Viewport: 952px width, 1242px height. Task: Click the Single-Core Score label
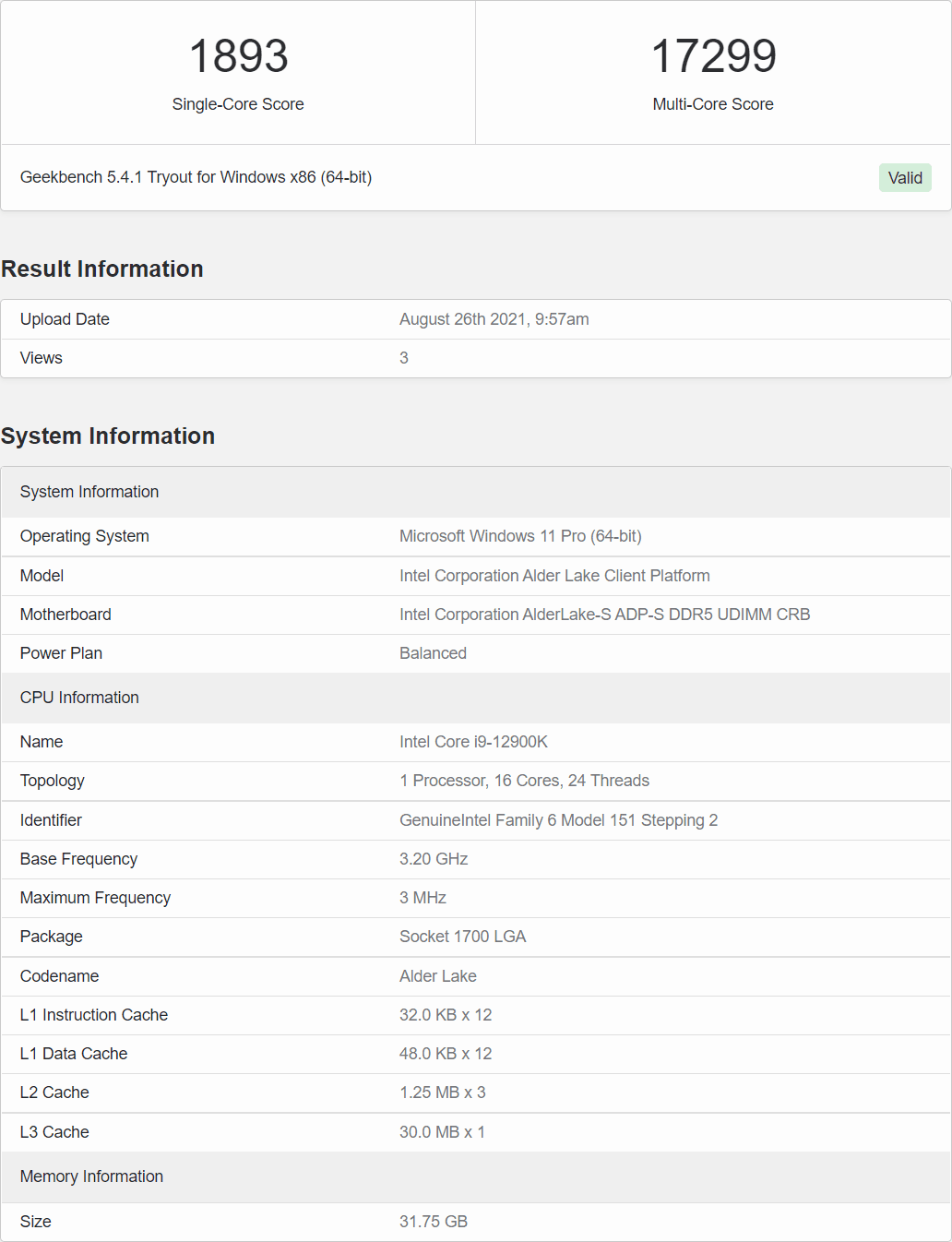pos(238,104)
